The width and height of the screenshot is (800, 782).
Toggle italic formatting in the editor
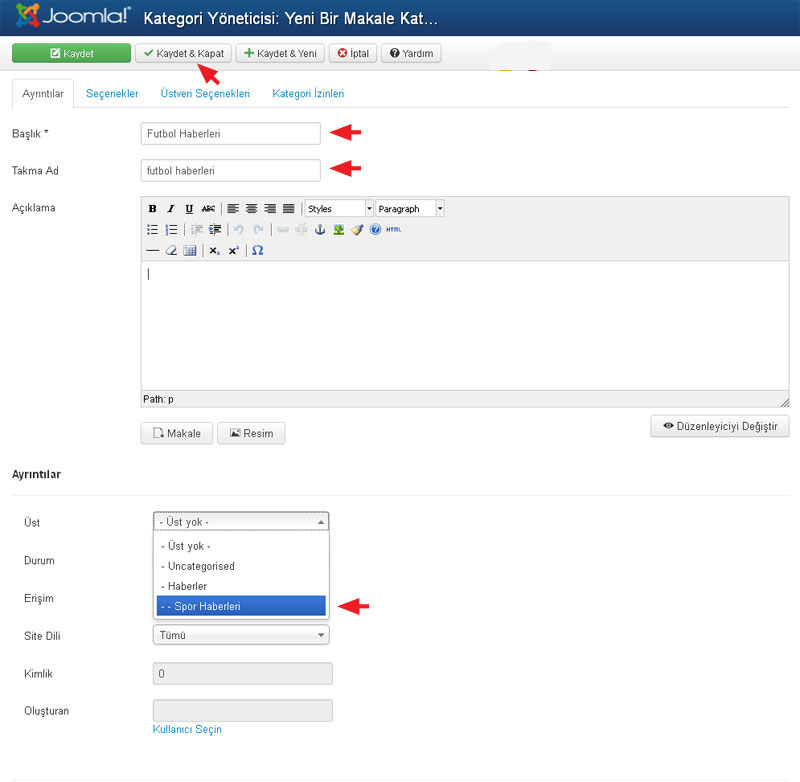point(171,209)
